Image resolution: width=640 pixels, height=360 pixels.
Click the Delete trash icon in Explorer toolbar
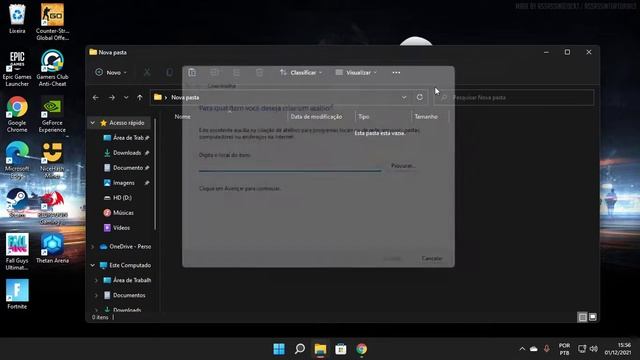tap(259, 73)
